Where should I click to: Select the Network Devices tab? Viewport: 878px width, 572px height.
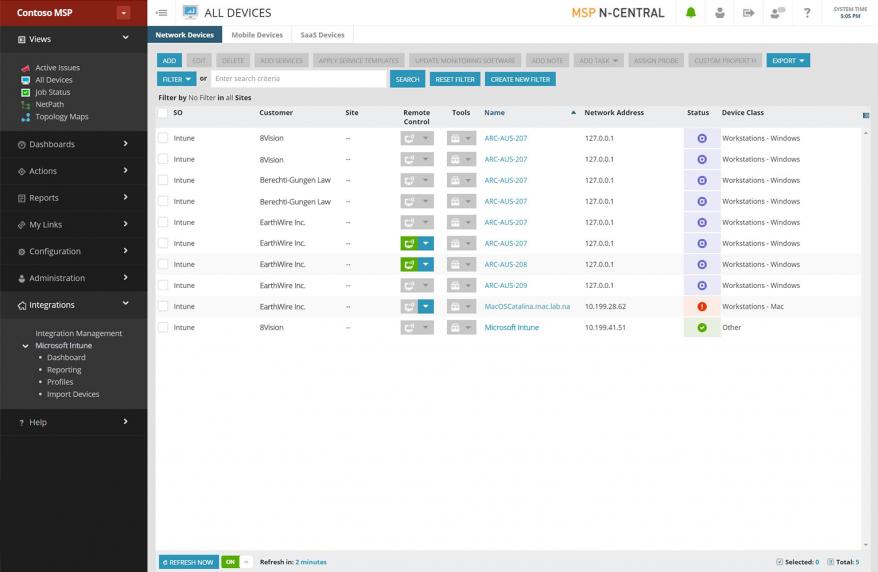[x=185, y=35]
